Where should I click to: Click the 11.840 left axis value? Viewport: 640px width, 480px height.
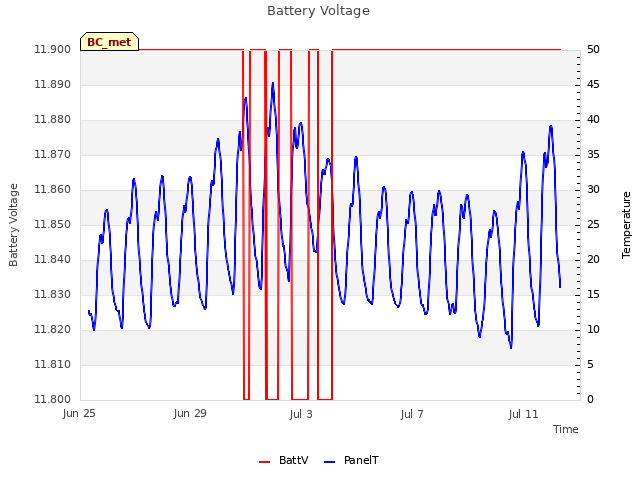(x=52, y=260)
